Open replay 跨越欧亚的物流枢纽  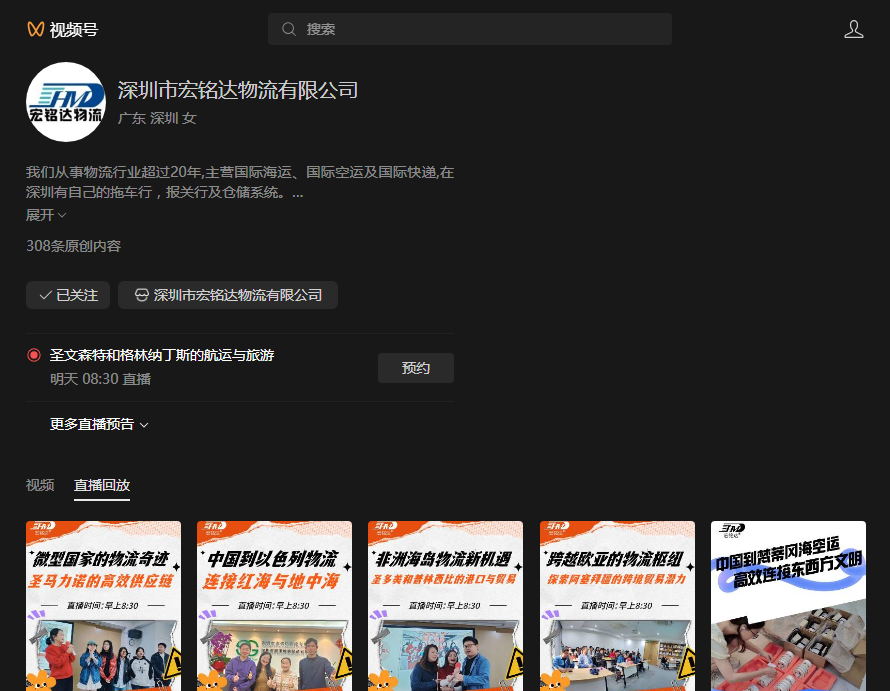click(618, 606)
